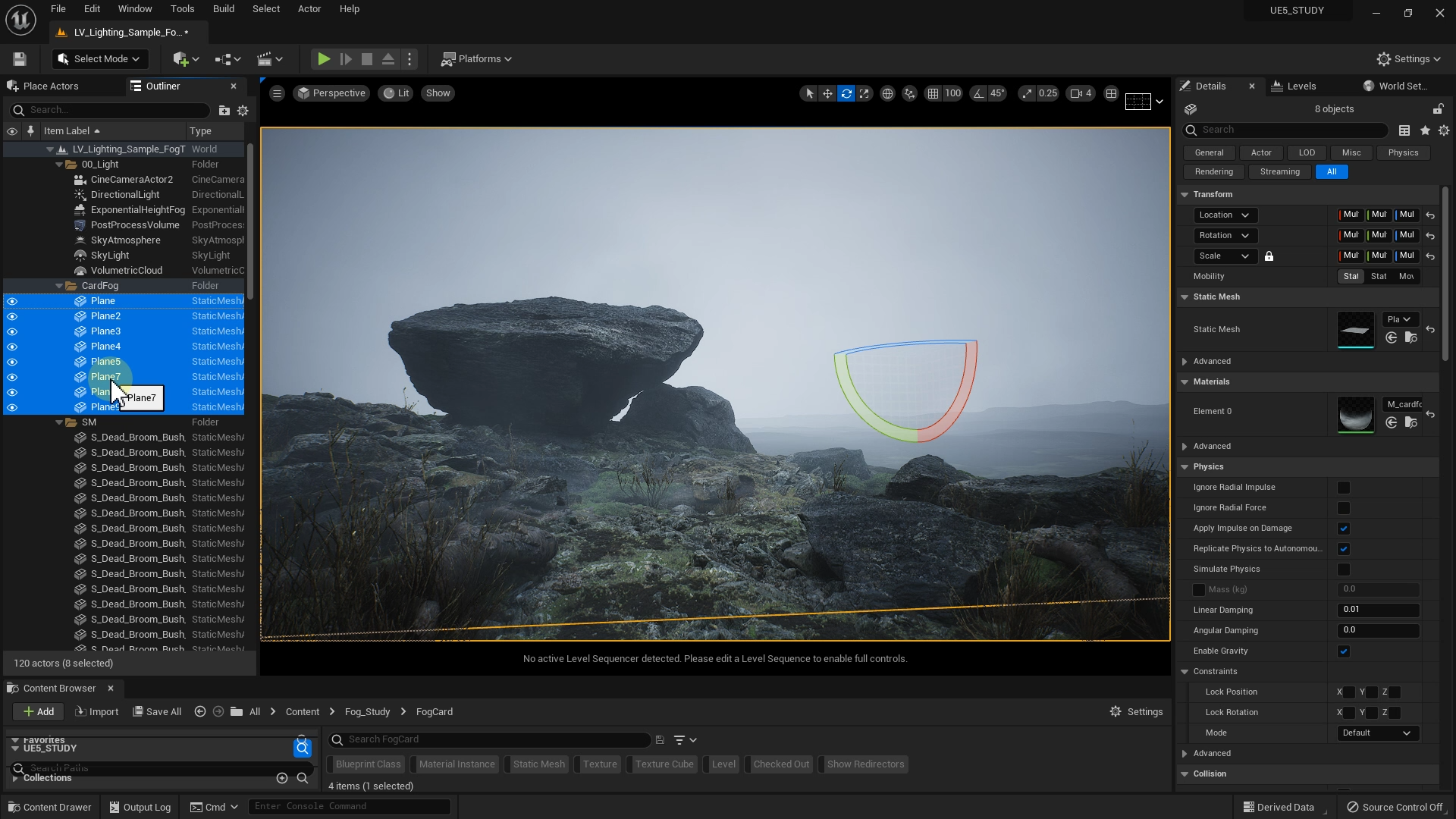This screenshot has width=1456, height=819.
Task: Add new folder in Outliner
Action: point(224,111)
